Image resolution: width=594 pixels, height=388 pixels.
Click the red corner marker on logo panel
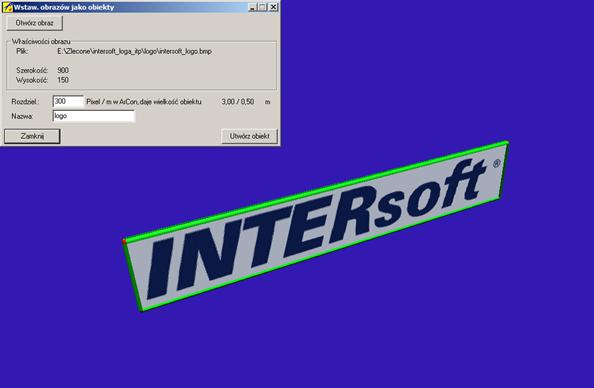pos(124,241)
